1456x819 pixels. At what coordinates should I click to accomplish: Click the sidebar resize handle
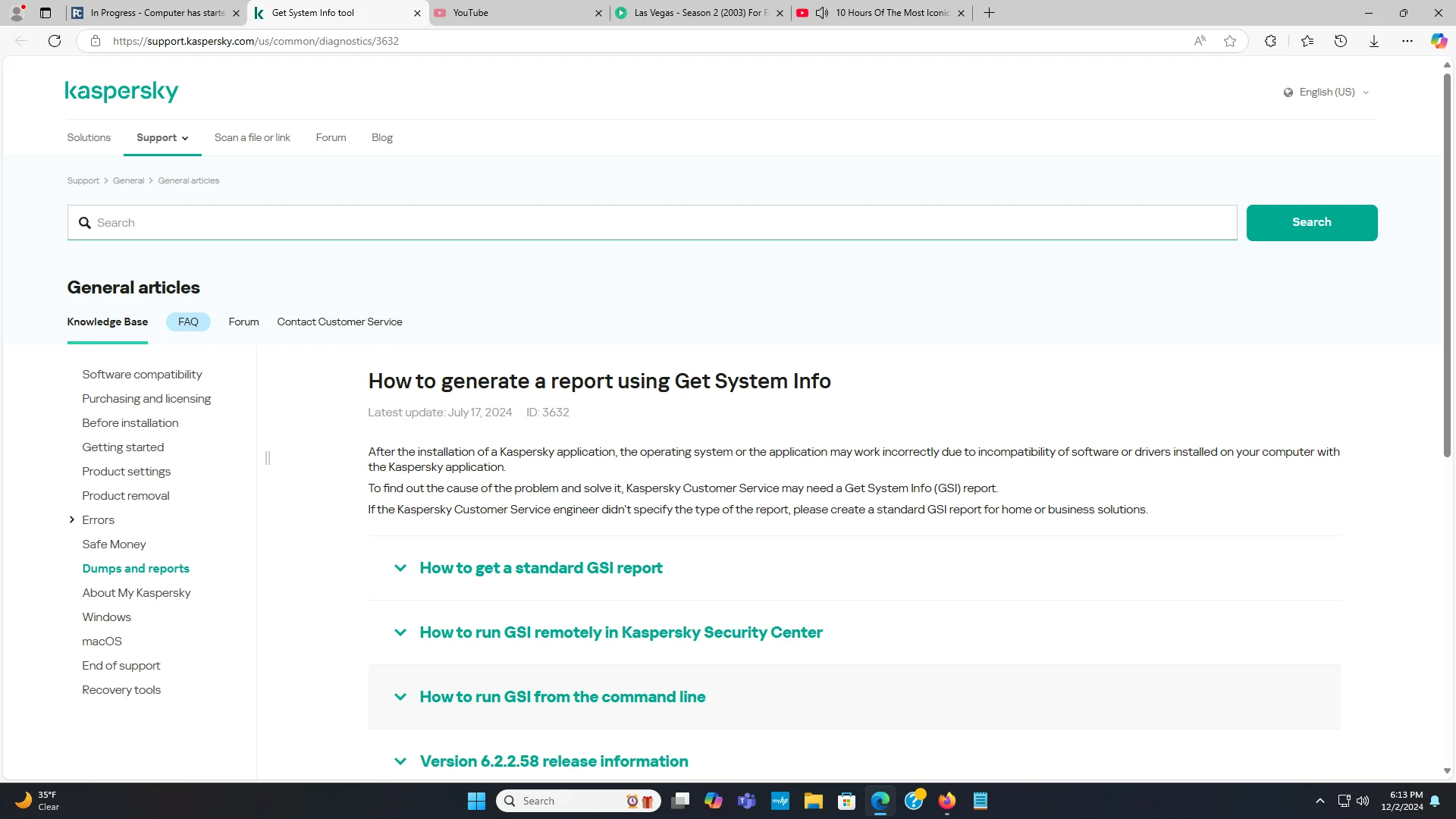268,458
